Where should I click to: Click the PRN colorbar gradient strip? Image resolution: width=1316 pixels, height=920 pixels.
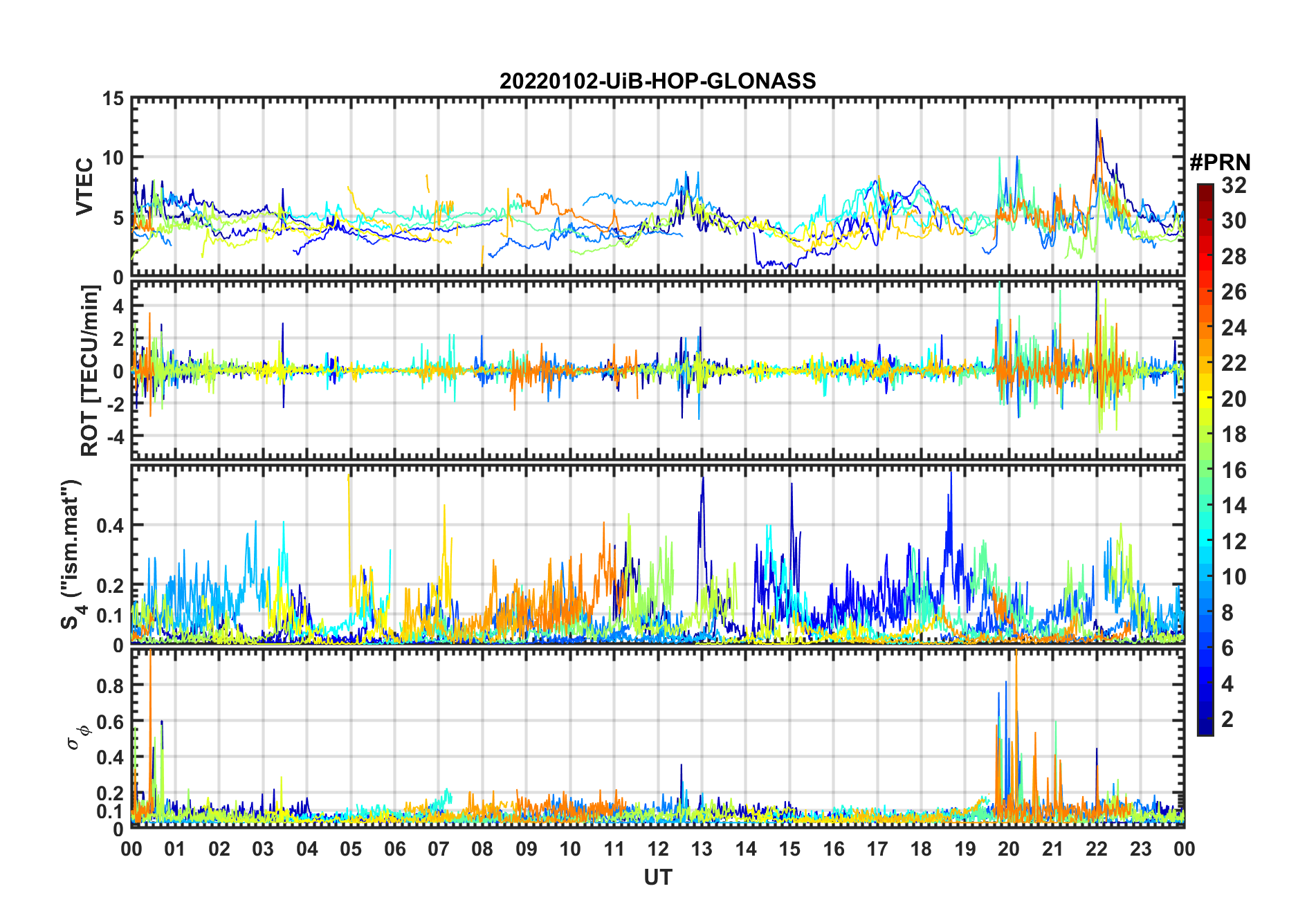tap(1205, 459)
